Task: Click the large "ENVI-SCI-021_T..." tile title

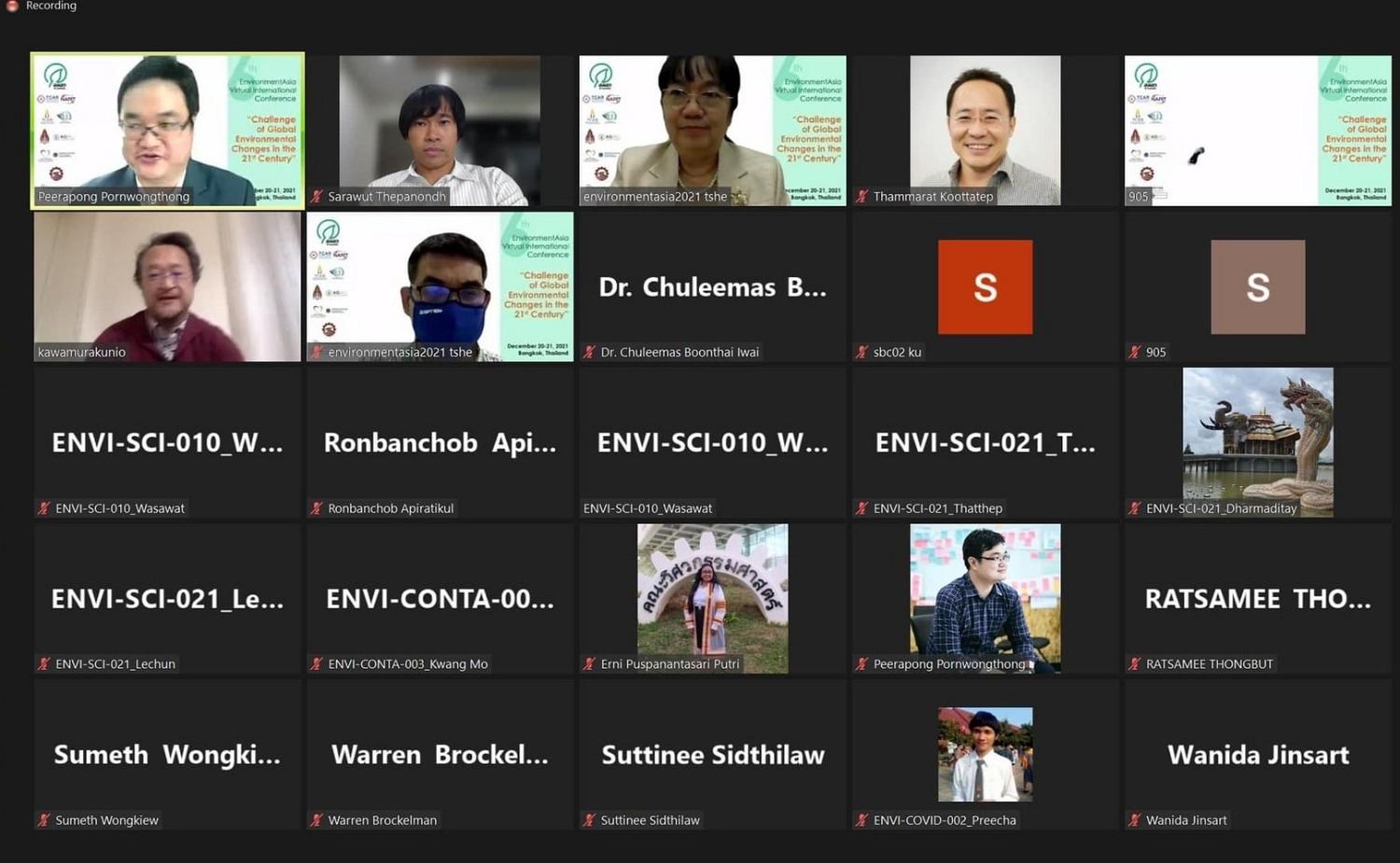Action: click(986, 443)
